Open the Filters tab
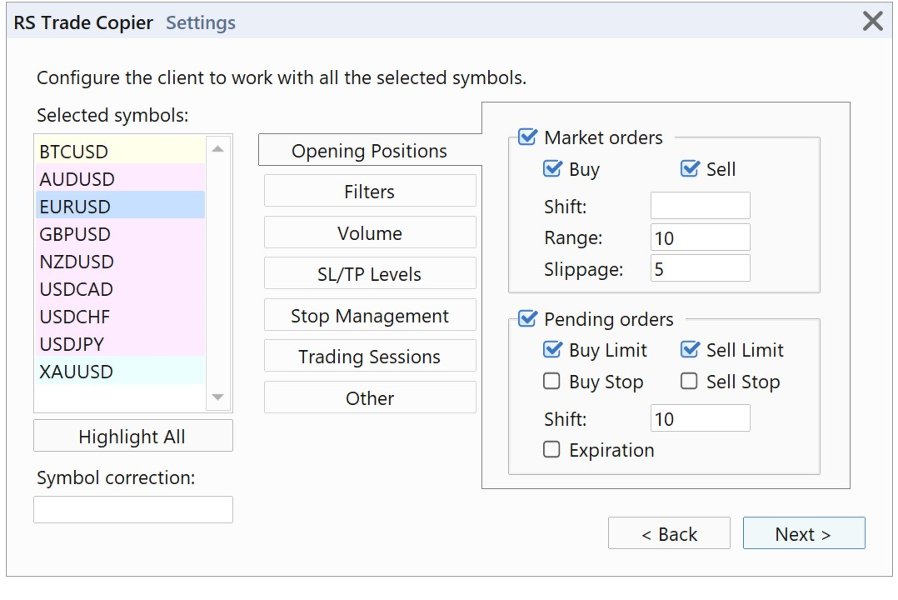Screen dimensions: 898x600 coord(370,191)
